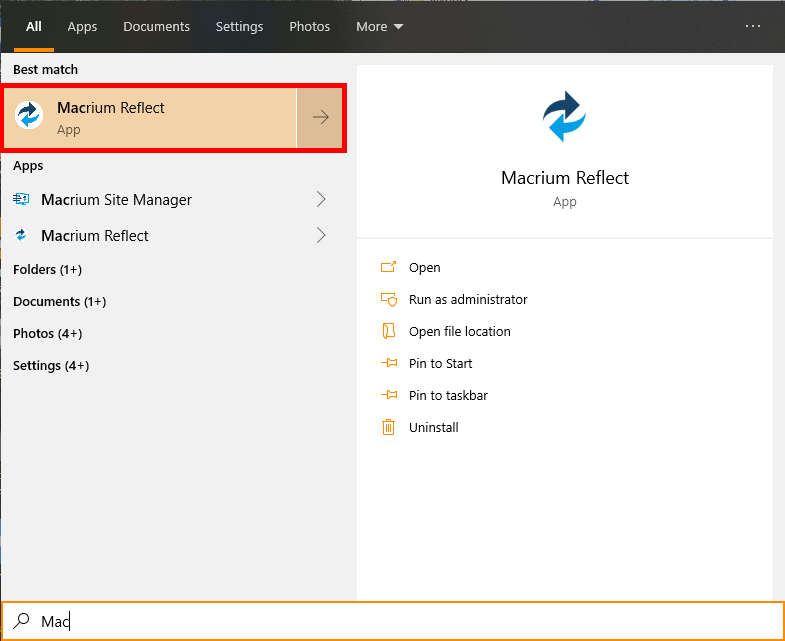
Task: Switch to the Documents tab
Action: (x=156, y=27)
